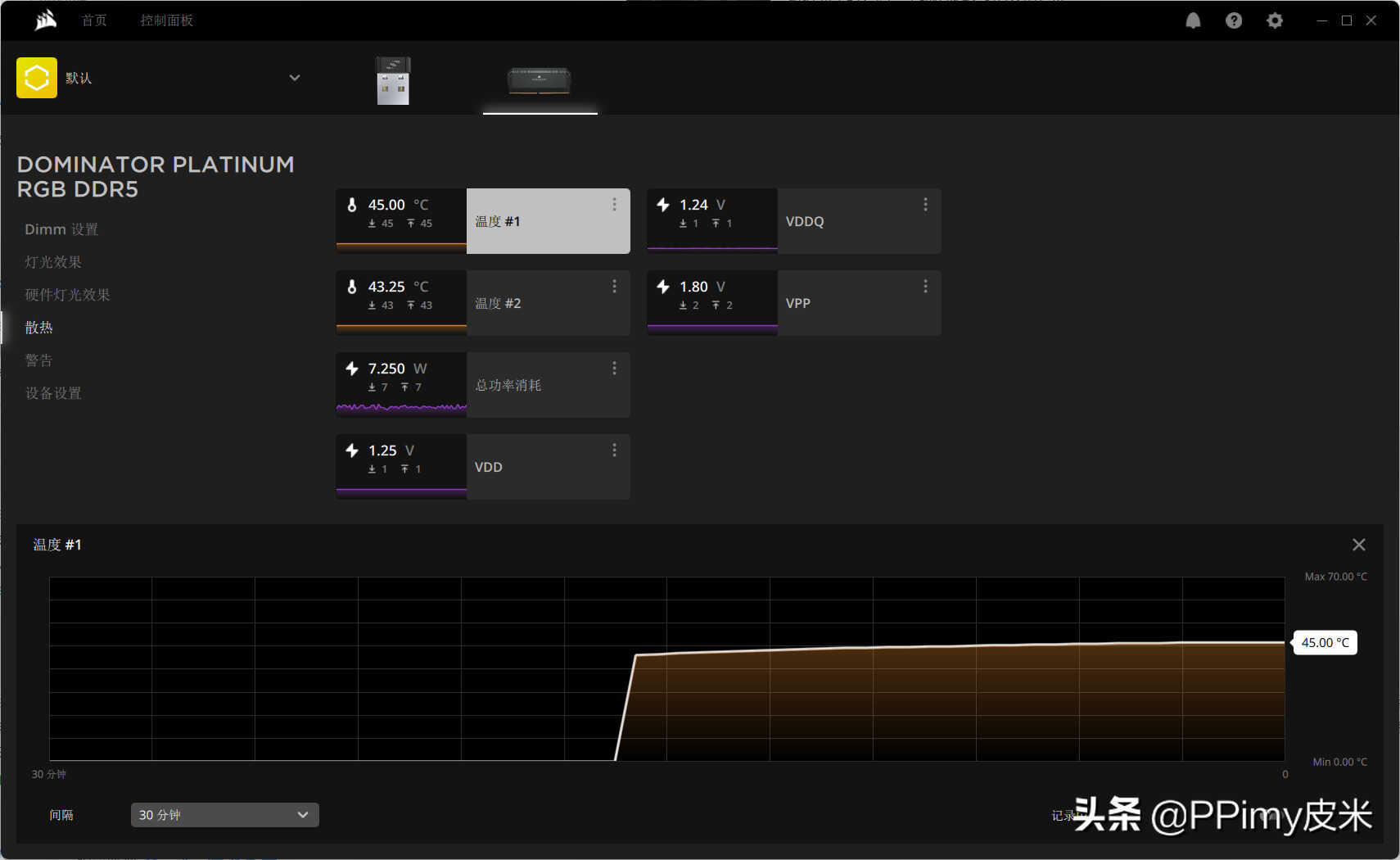
Task: Go to the 首页 tab
Action: 94,20
